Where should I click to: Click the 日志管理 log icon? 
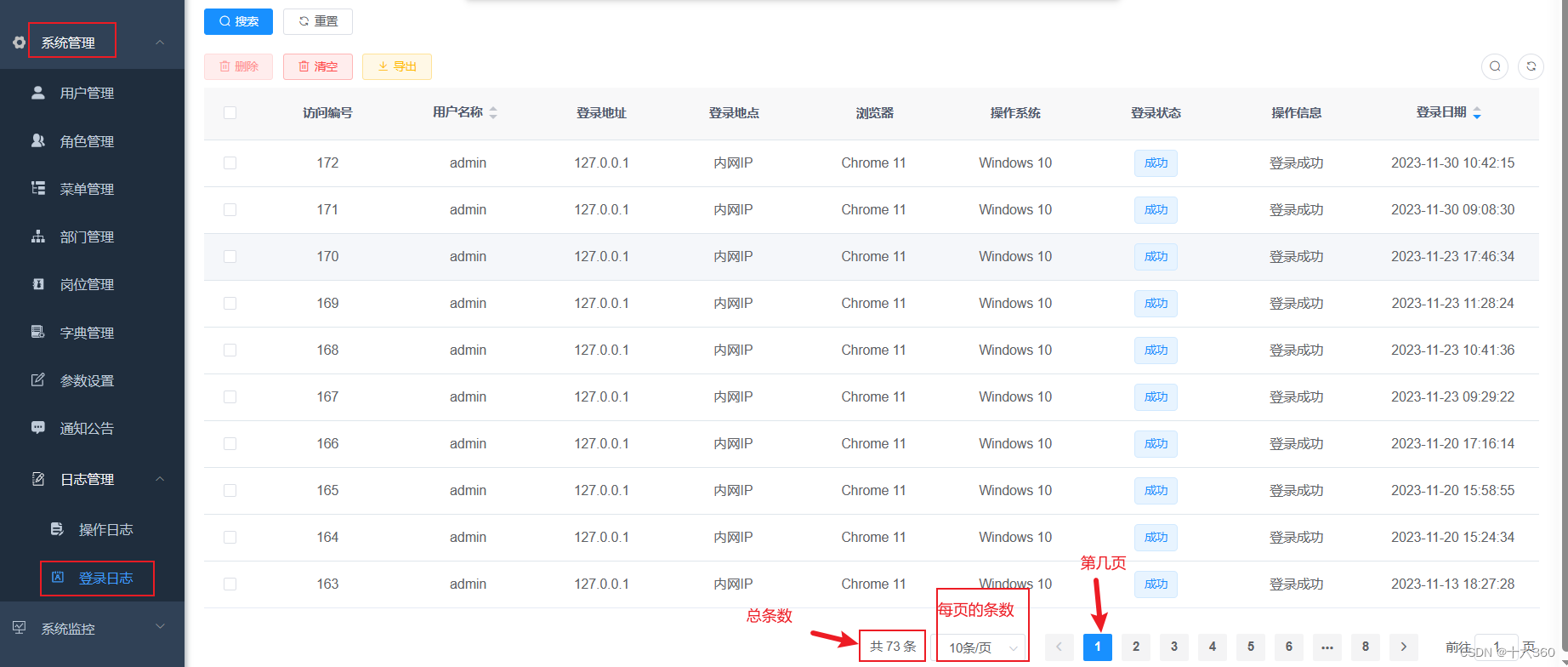[38, 479]
